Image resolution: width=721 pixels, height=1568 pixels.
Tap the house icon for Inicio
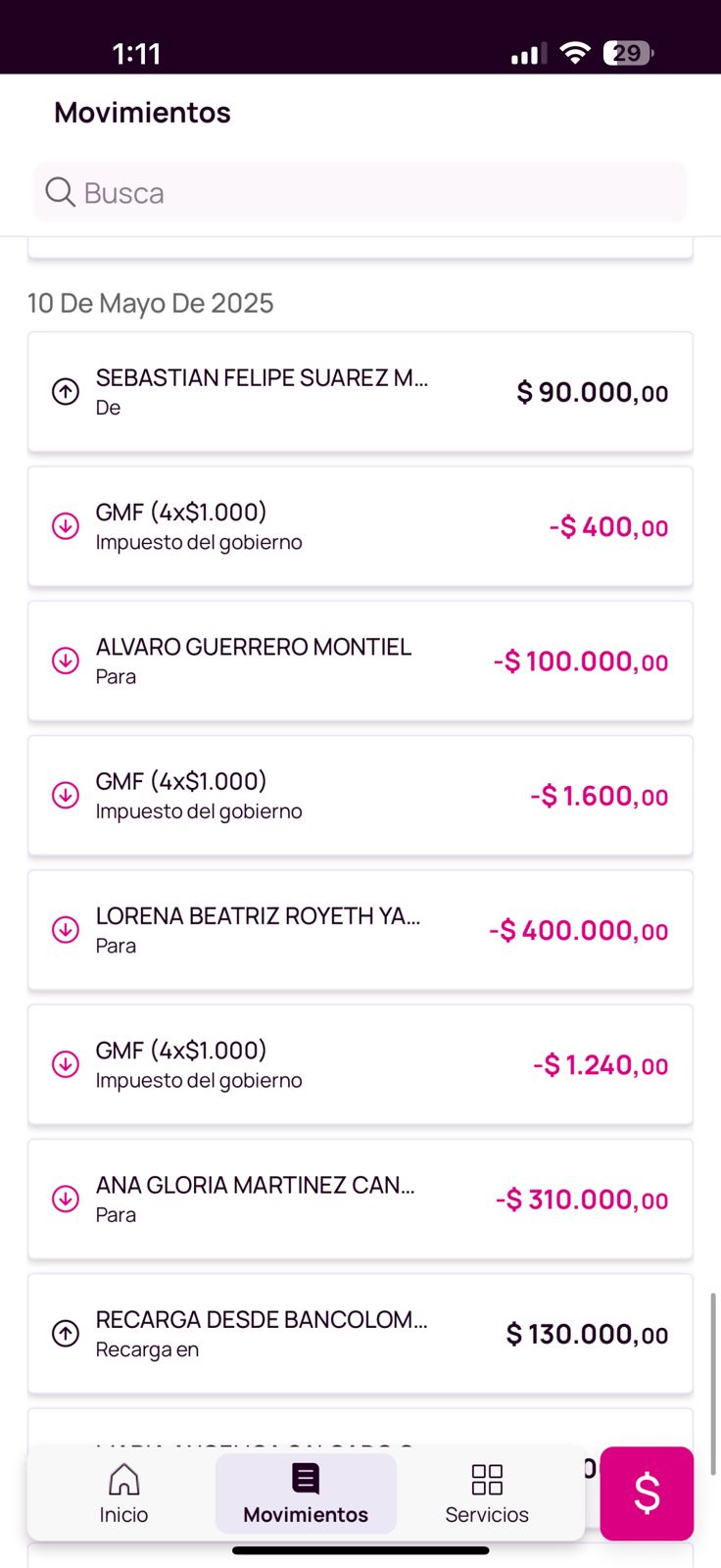[123, 1479]
